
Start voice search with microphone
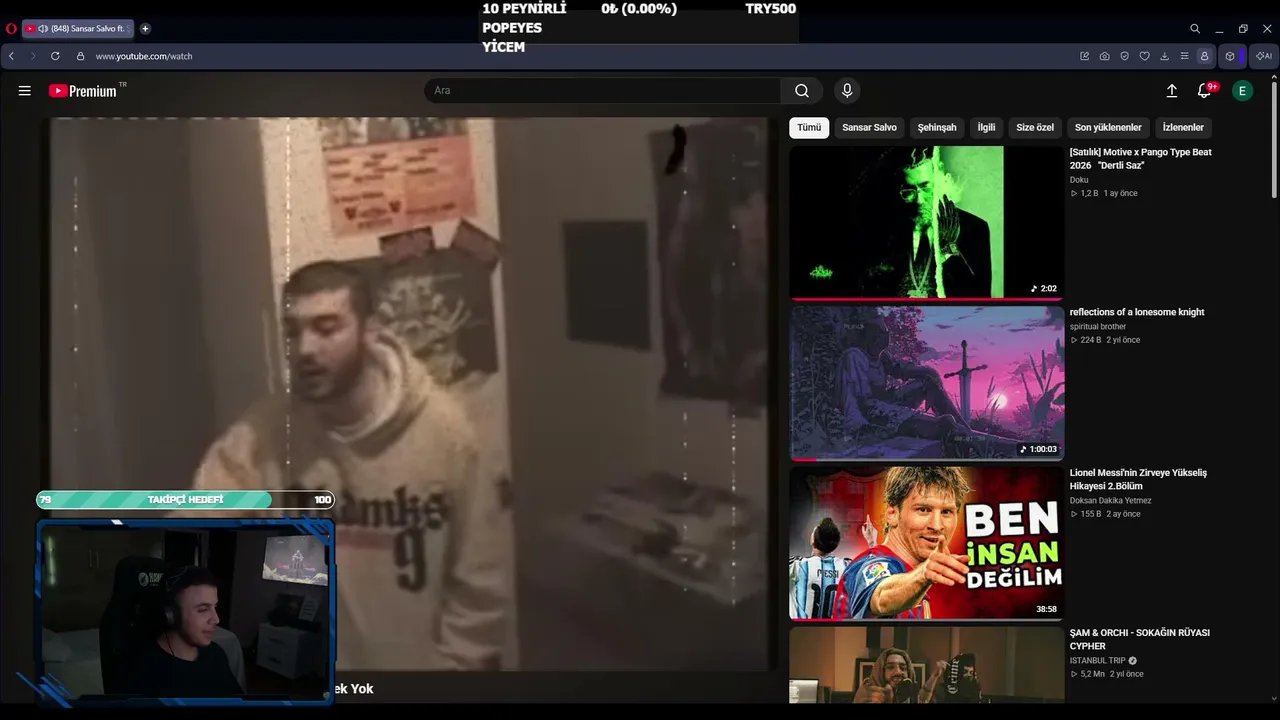[x=847, y=91]
